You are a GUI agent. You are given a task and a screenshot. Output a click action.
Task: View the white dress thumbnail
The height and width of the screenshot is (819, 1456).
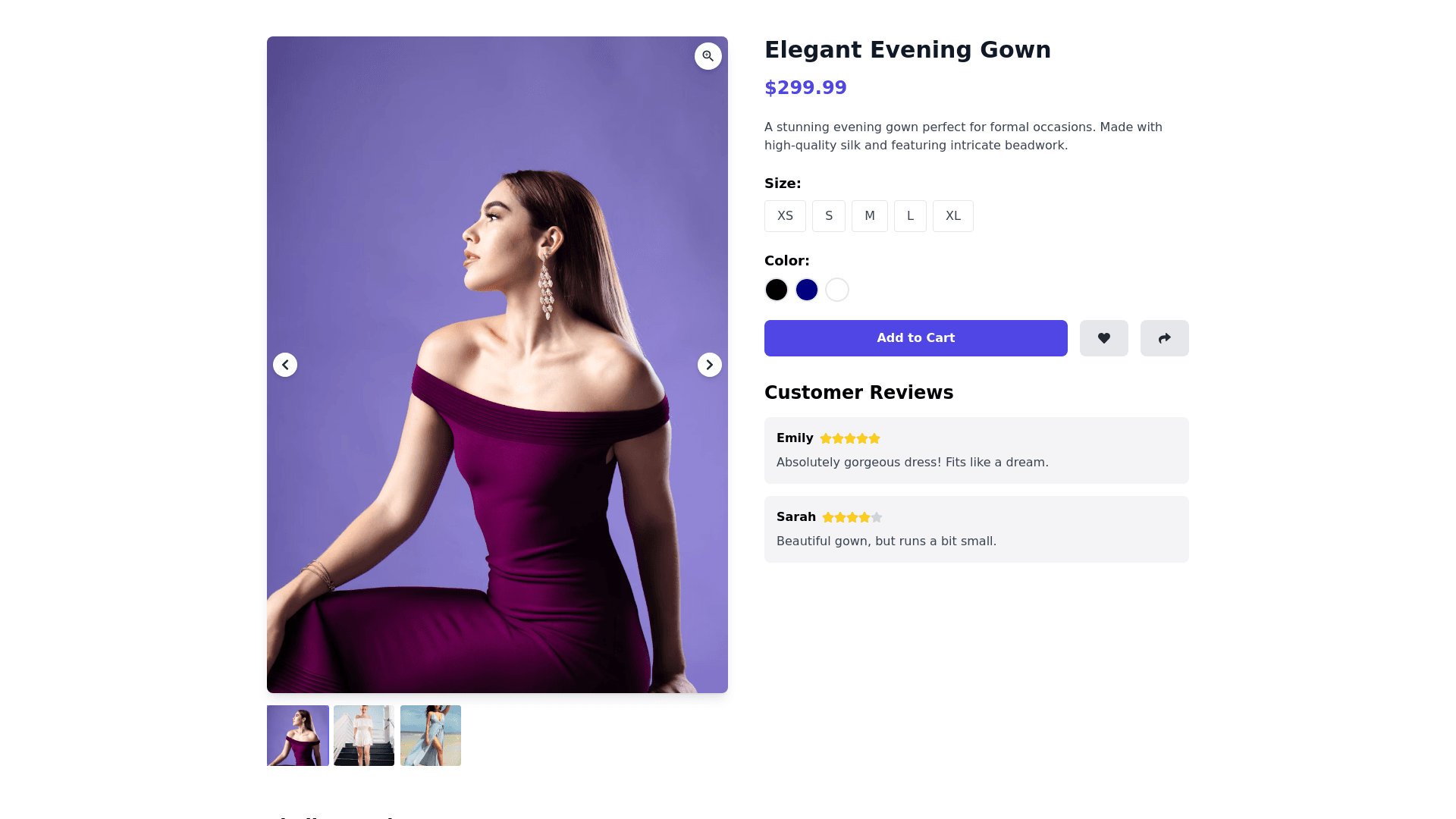(364, 736)
